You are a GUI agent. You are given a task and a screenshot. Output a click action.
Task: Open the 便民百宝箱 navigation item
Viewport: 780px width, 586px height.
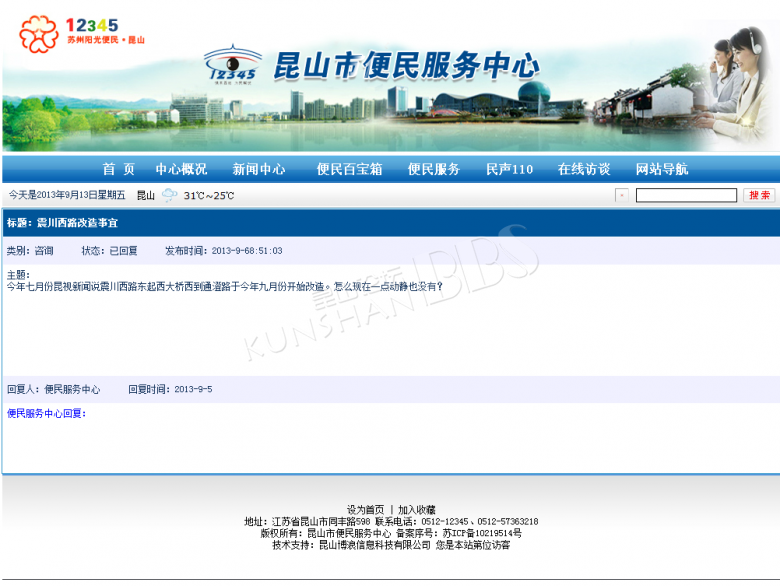tap(349, 169)
